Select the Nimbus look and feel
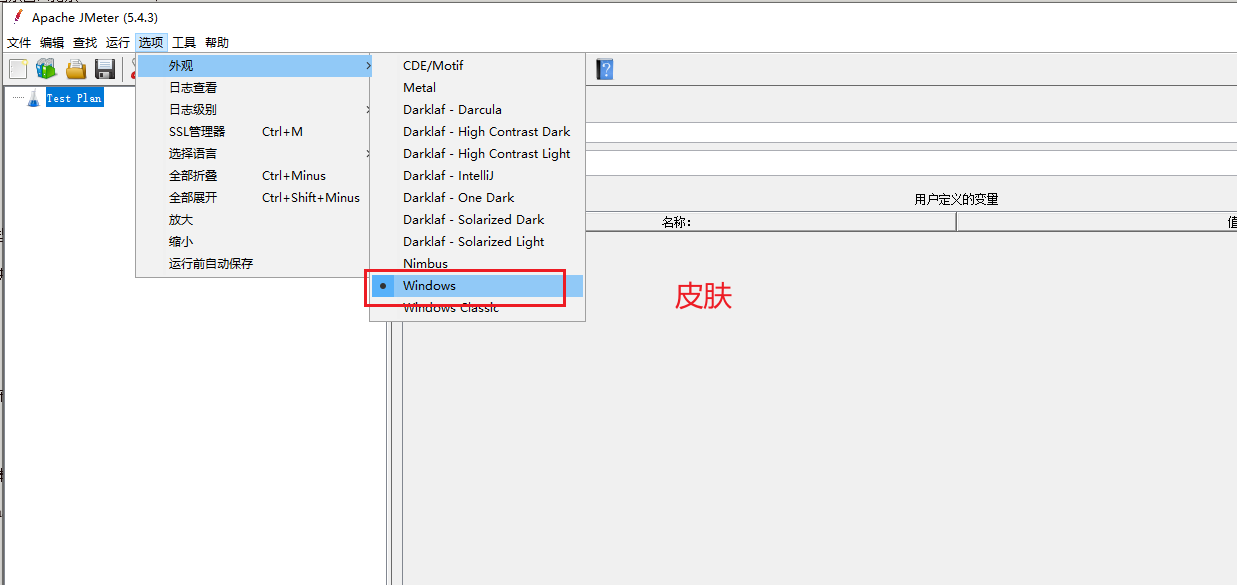 click(477, 264)
